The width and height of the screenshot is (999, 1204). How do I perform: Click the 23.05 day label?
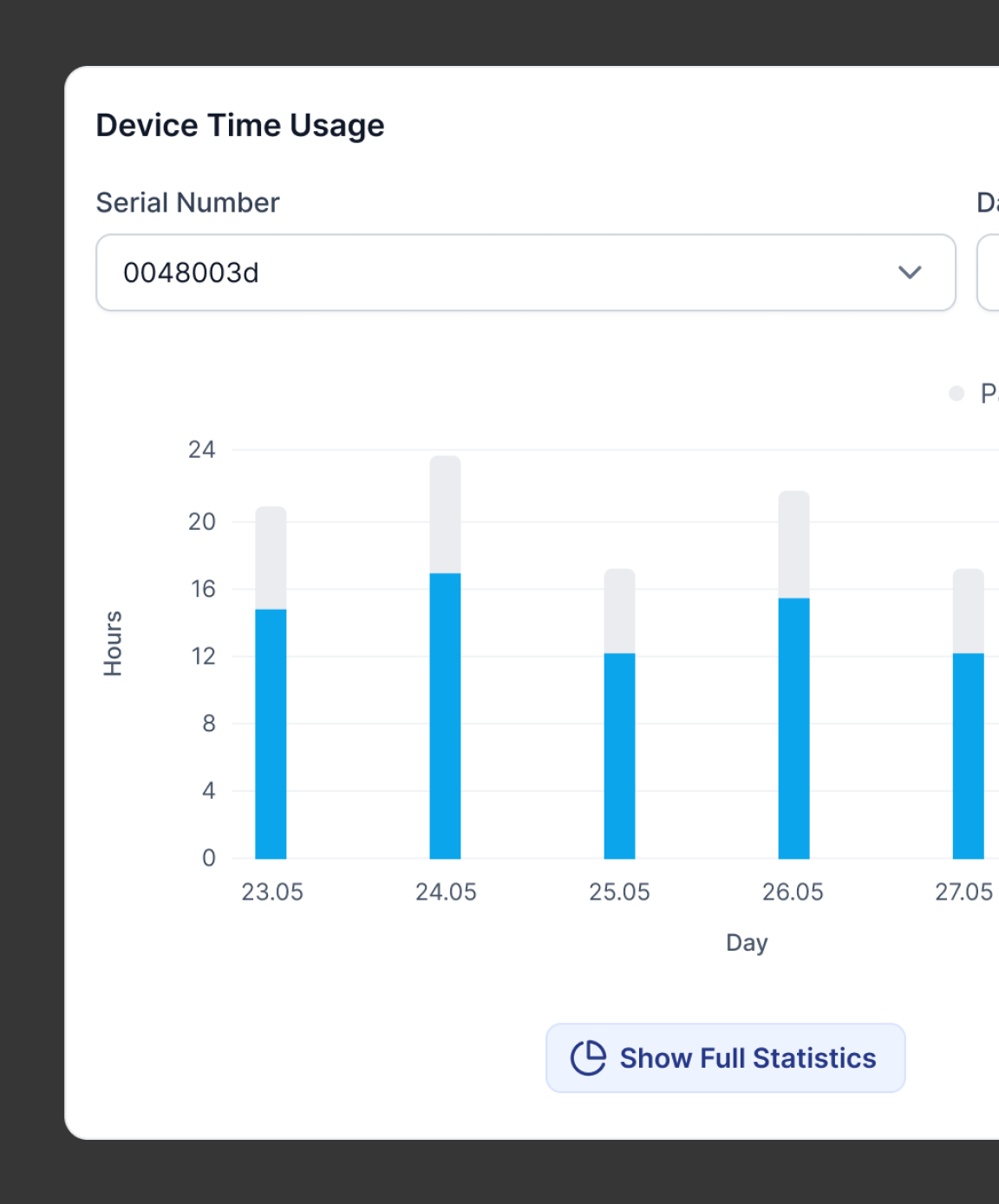272,892
